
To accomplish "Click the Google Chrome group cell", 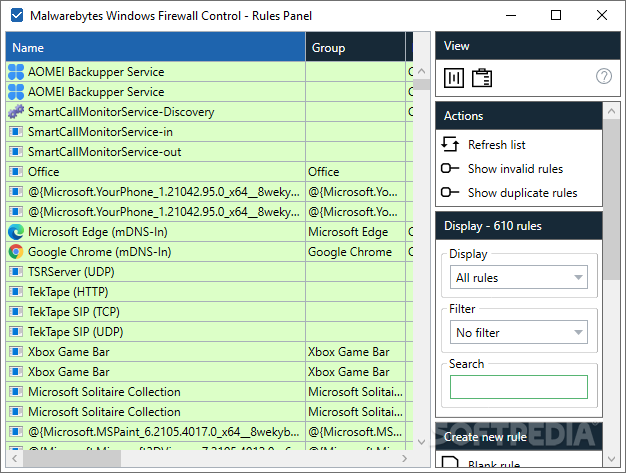I will (x=355, y=252).
